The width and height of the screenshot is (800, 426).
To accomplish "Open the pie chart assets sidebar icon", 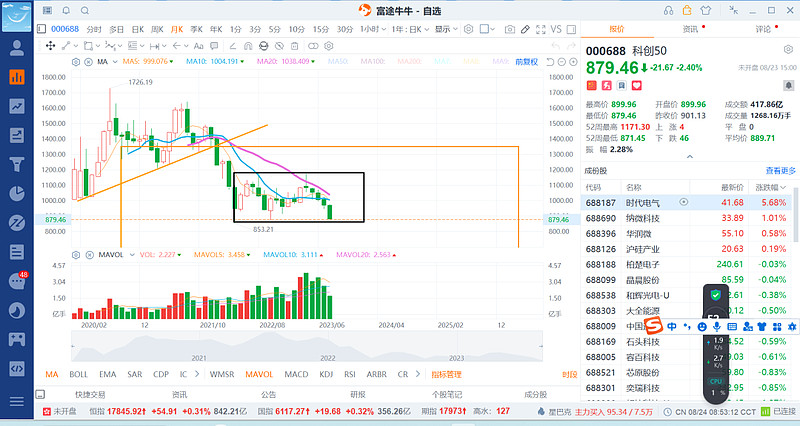I will coord(16,193).
